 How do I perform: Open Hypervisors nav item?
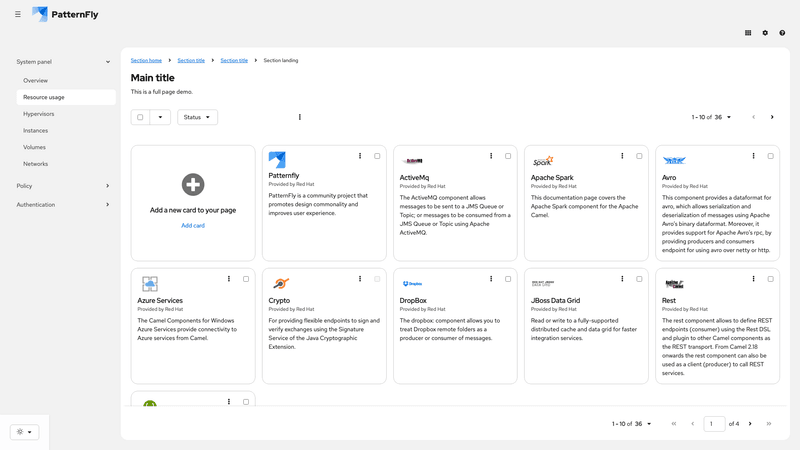click(x=66, y=114)
